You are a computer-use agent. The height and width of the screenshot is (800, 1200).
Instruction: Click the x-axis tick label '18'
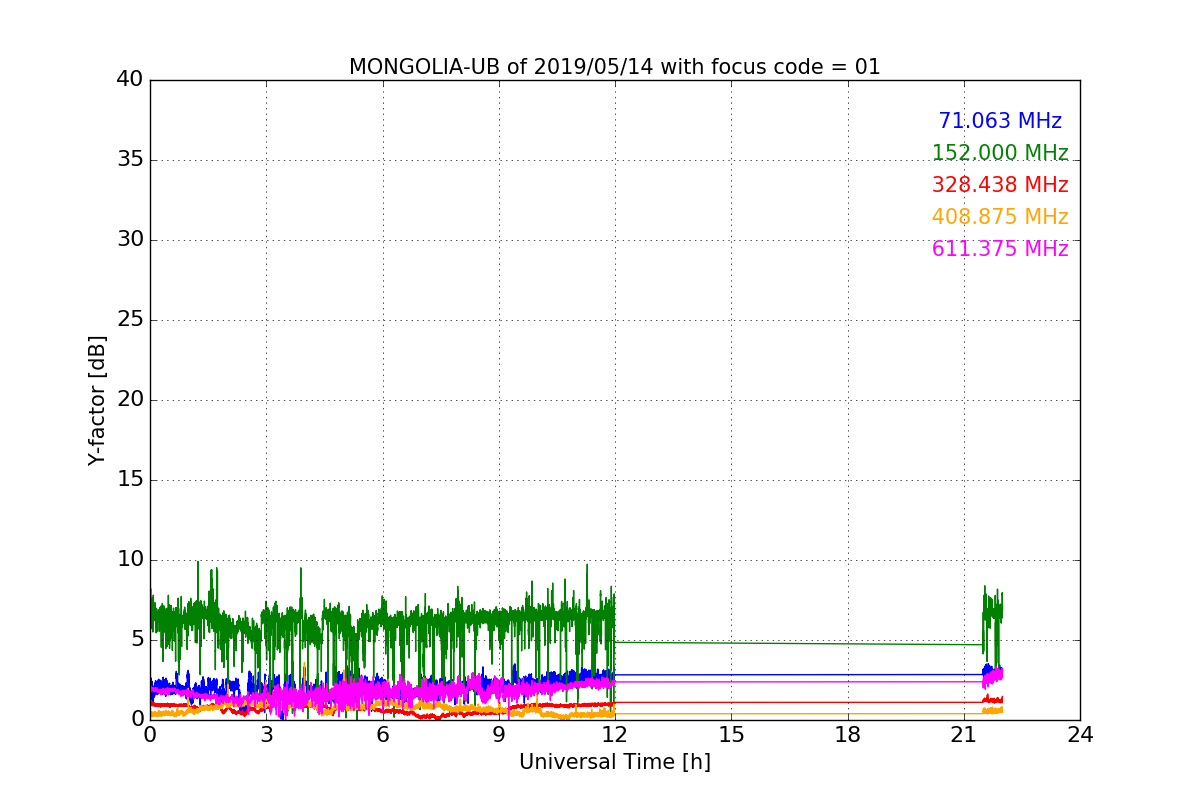[x=848, y=735]
